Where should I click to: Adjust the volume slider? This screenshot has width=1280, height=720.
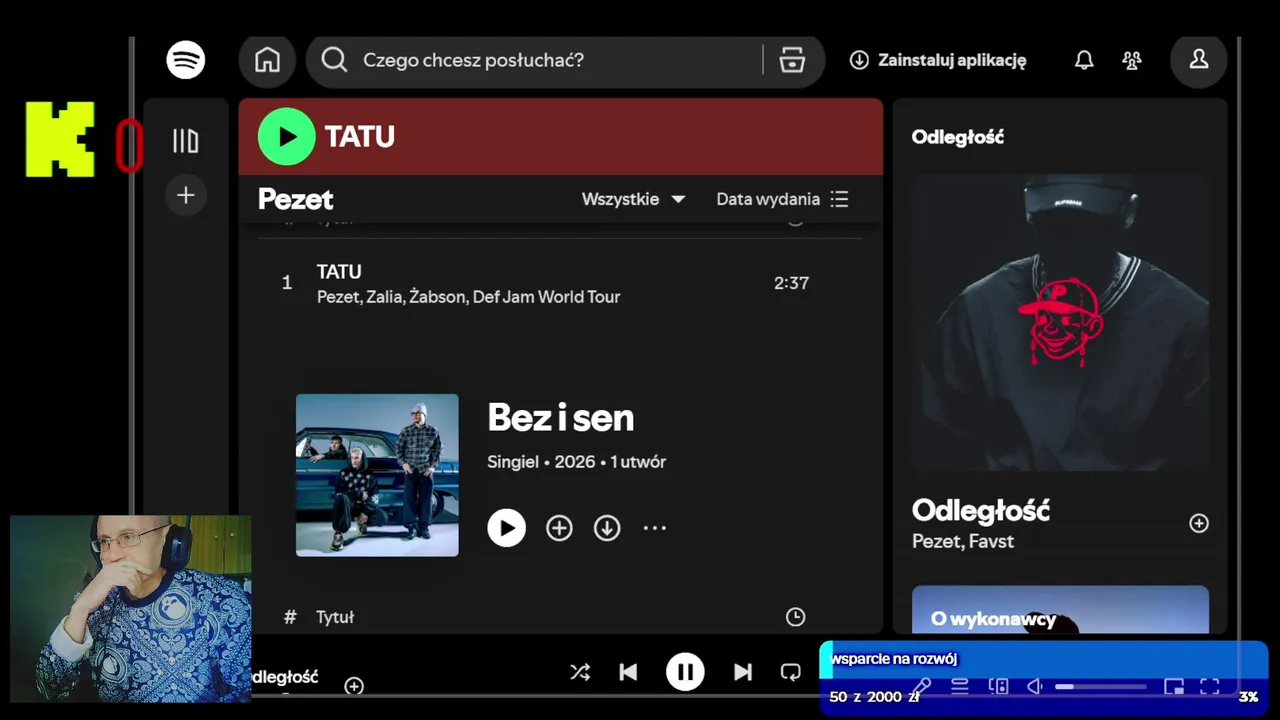1101,687
